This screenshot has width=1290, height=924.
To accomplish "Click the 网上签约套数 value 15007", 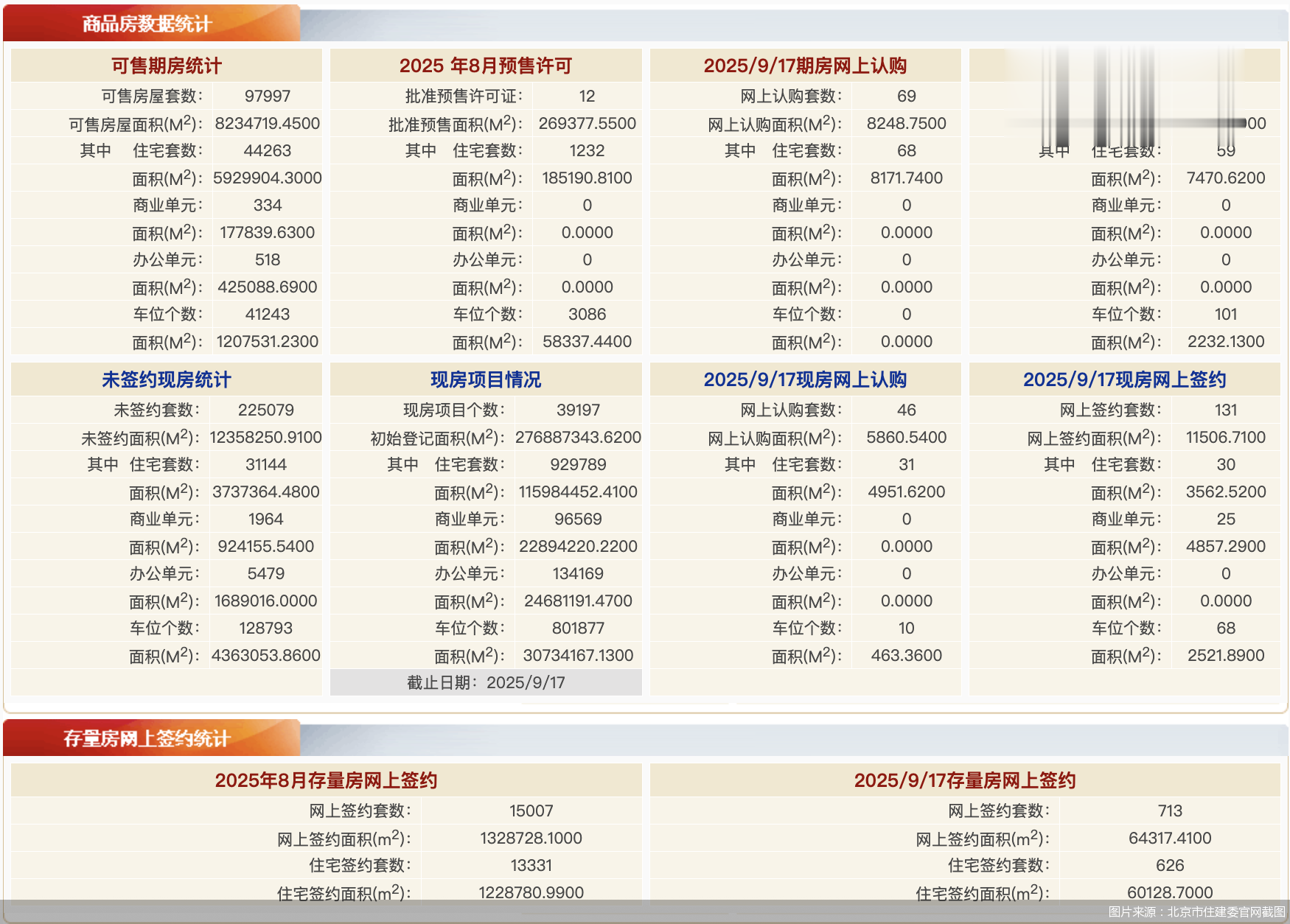I will click(531, 811).
